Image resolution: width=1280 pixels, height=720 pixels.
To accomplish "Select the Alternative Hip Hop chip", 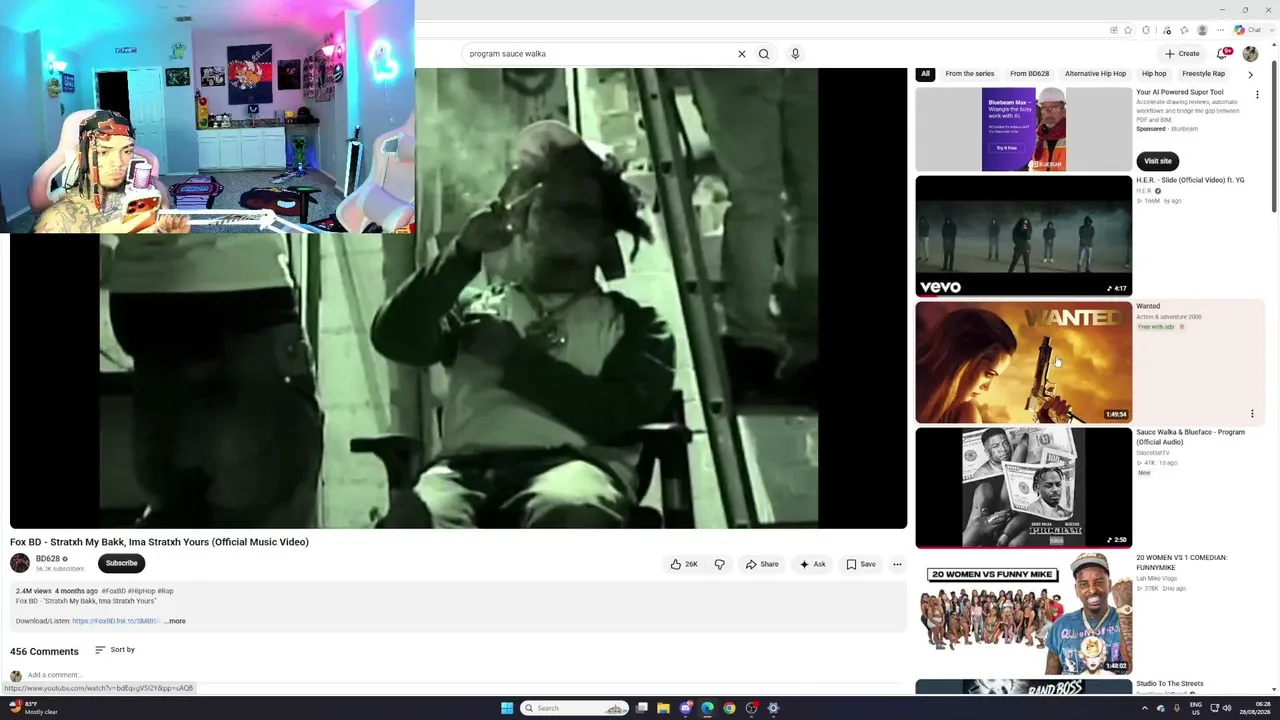I will (x=1095, y=74).
